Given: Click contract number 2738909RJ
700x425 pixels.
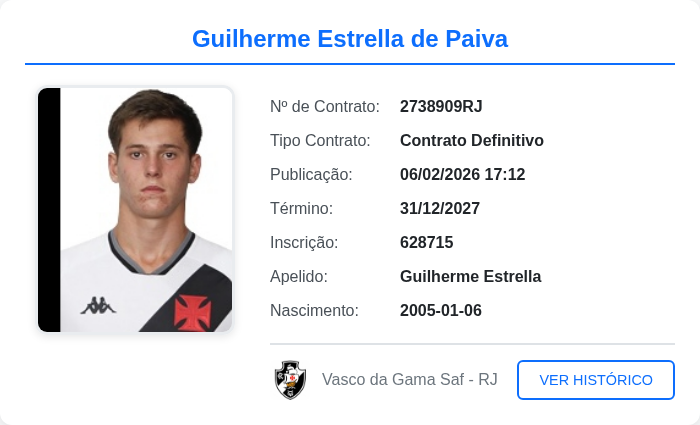Looking at the screenshot, I should pos(441,106).
